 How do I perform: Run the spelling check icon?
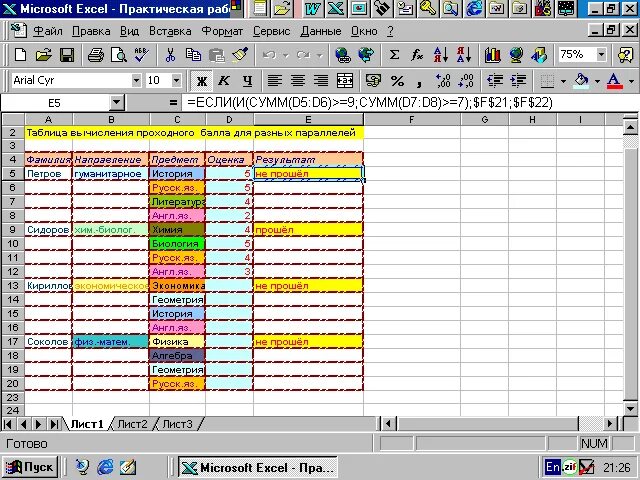coord(142,54)
